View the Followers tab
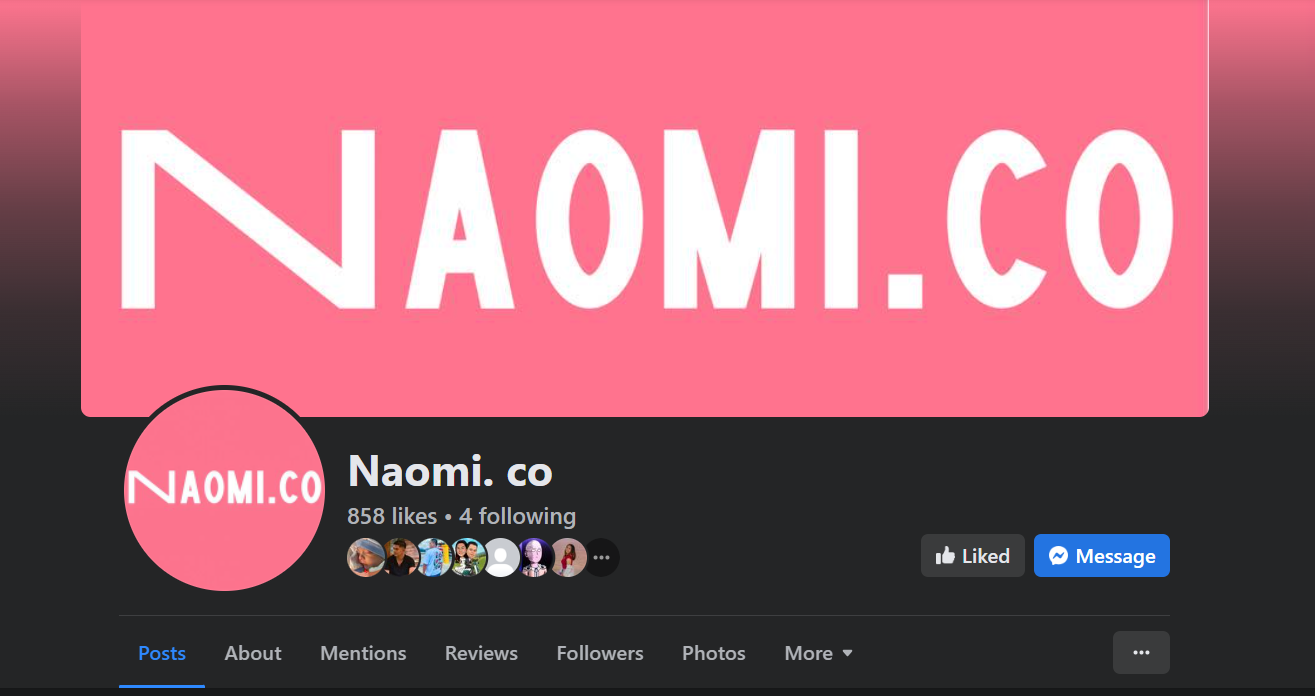 (600, 653)
